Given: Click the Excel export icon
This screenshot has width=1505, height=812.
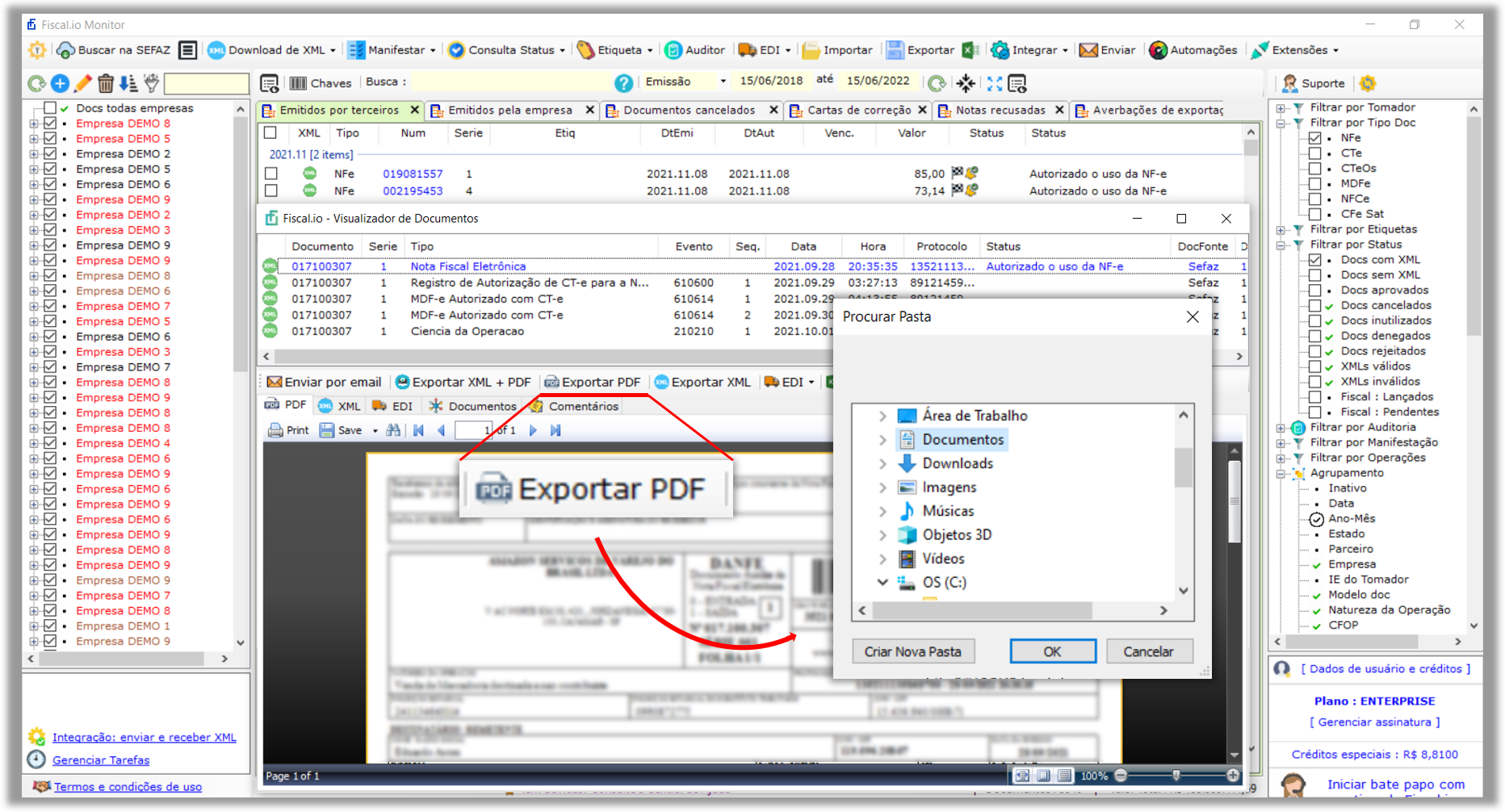Looking at the screenshot, I should pyautogui.click(x=970, y=50).
